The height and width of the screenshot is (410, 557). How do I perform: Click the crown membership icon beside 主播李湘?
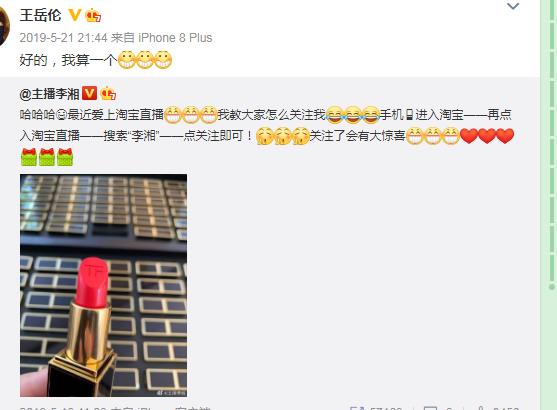pos(108,94)
